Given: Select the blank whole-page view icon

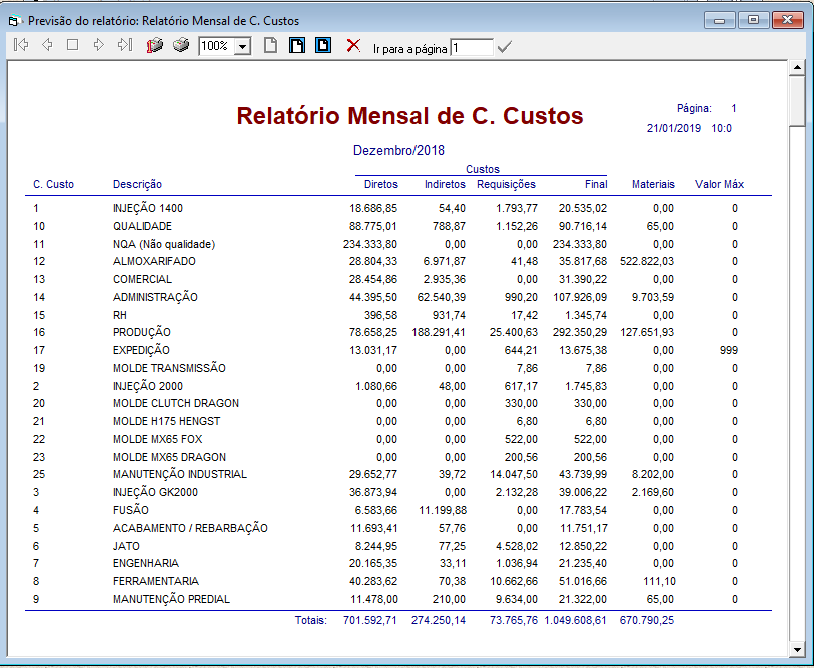Looking at the screenshot, I should point(270,45).
